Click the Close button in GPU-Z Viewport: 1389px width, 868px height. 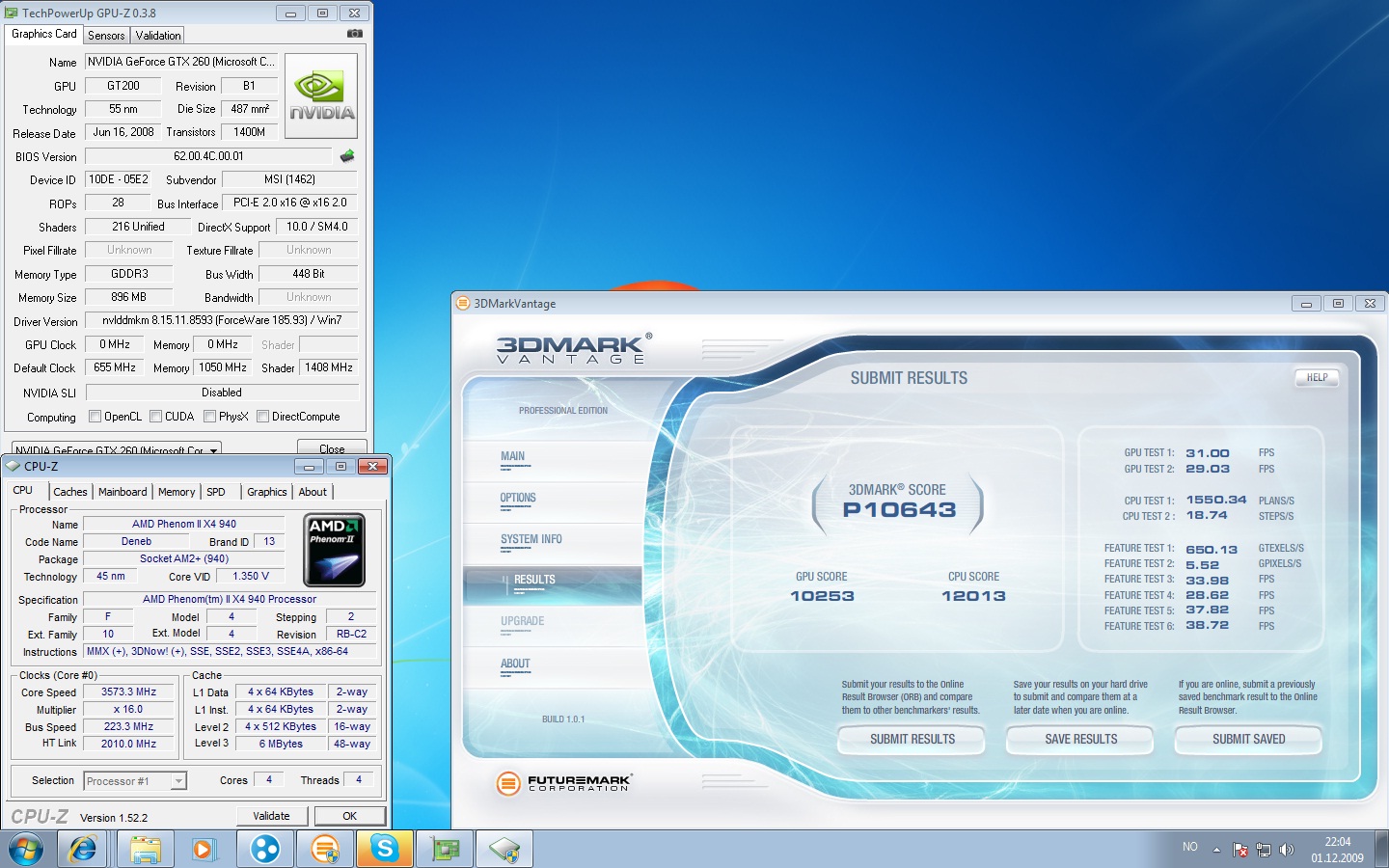pyautogui.click(x=332, y=448)
